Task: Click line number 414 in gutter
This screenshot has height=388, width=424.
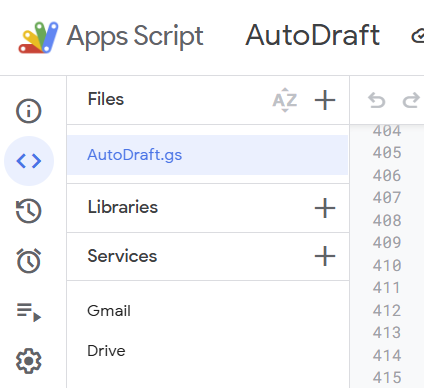Action: [387, 355]
